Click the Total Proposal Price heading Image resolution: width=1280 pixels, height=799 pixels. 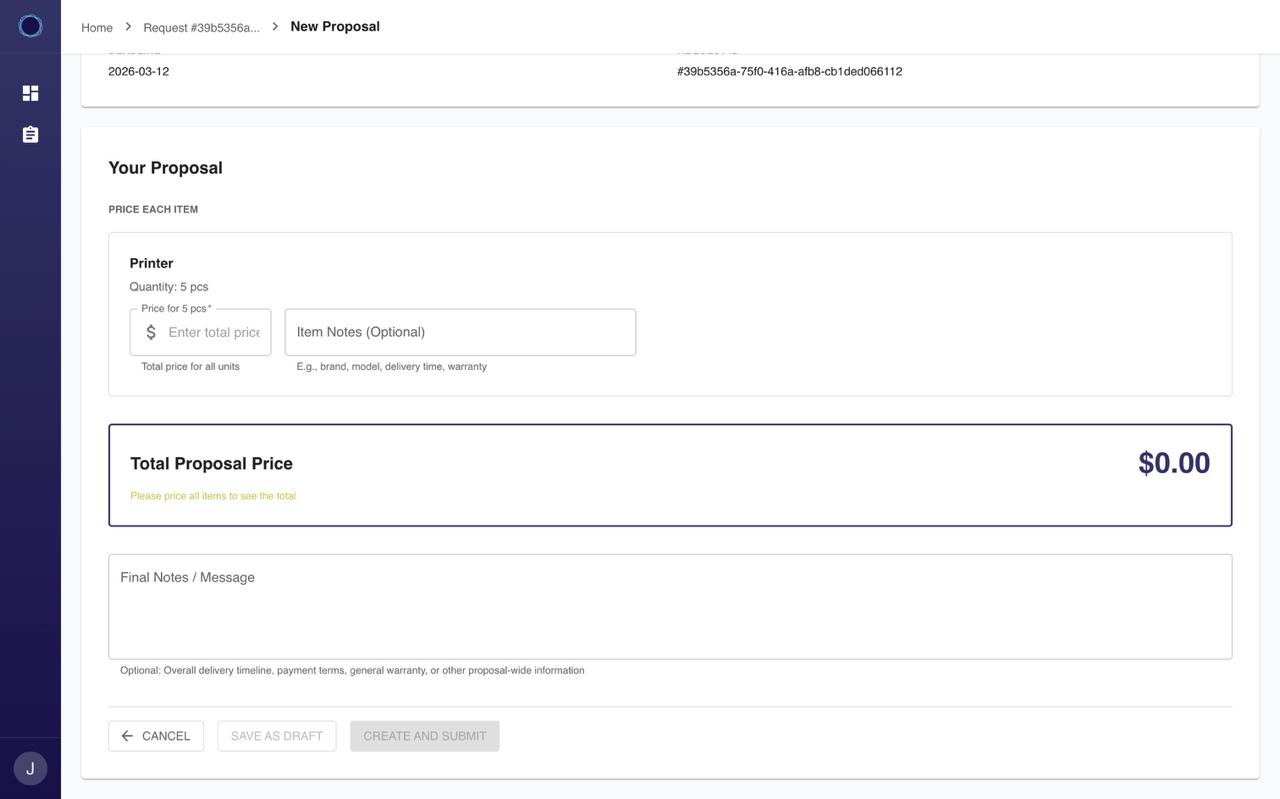click(x=211, y=464)
